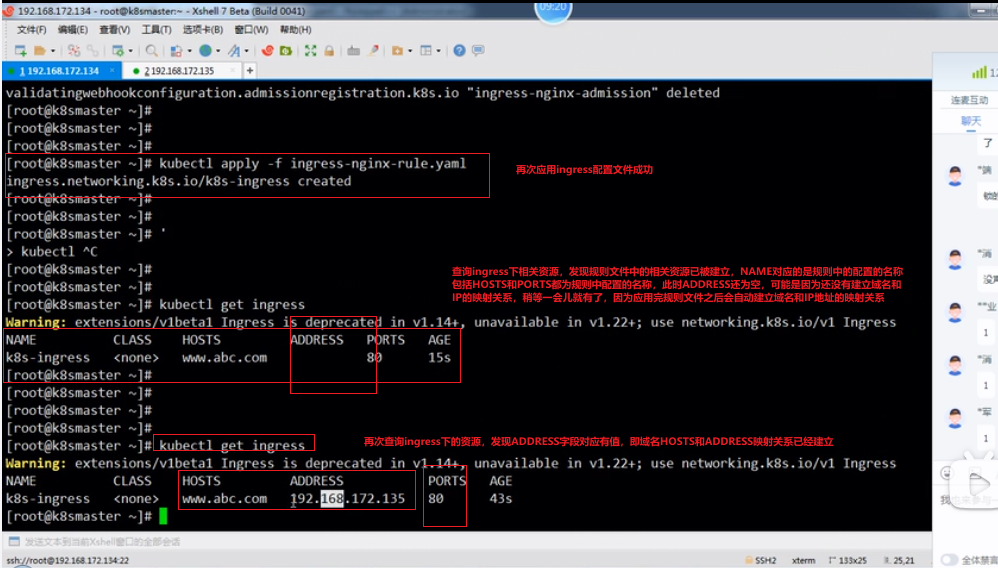Expand the Font icon dropdown arrow
998x568 pixels.
(247, 51)
